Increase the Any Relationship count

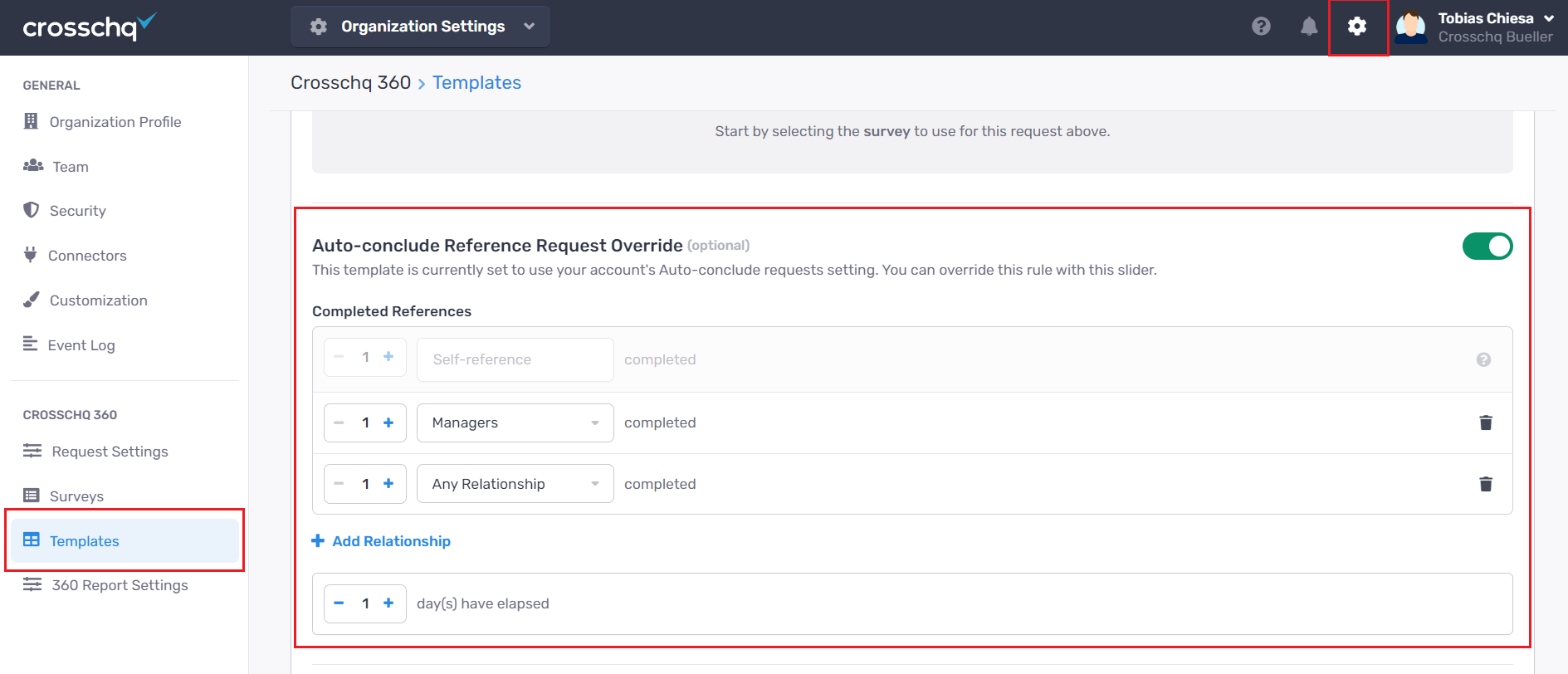click(388, 483)
